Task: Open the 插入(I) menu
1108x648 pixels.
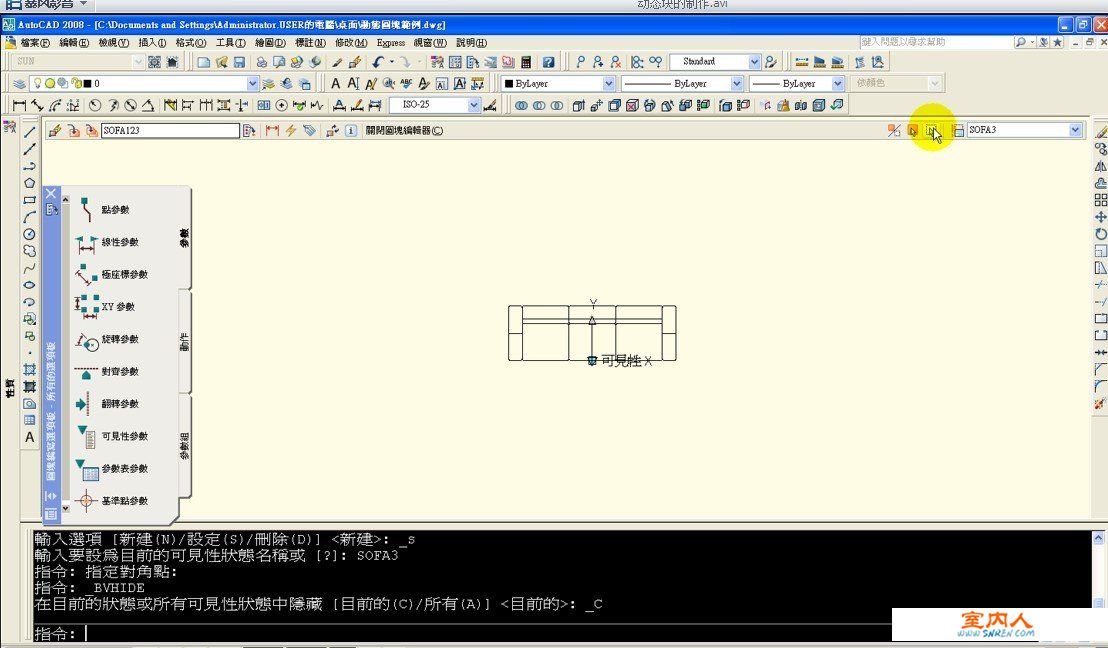Action: [152, 42]
